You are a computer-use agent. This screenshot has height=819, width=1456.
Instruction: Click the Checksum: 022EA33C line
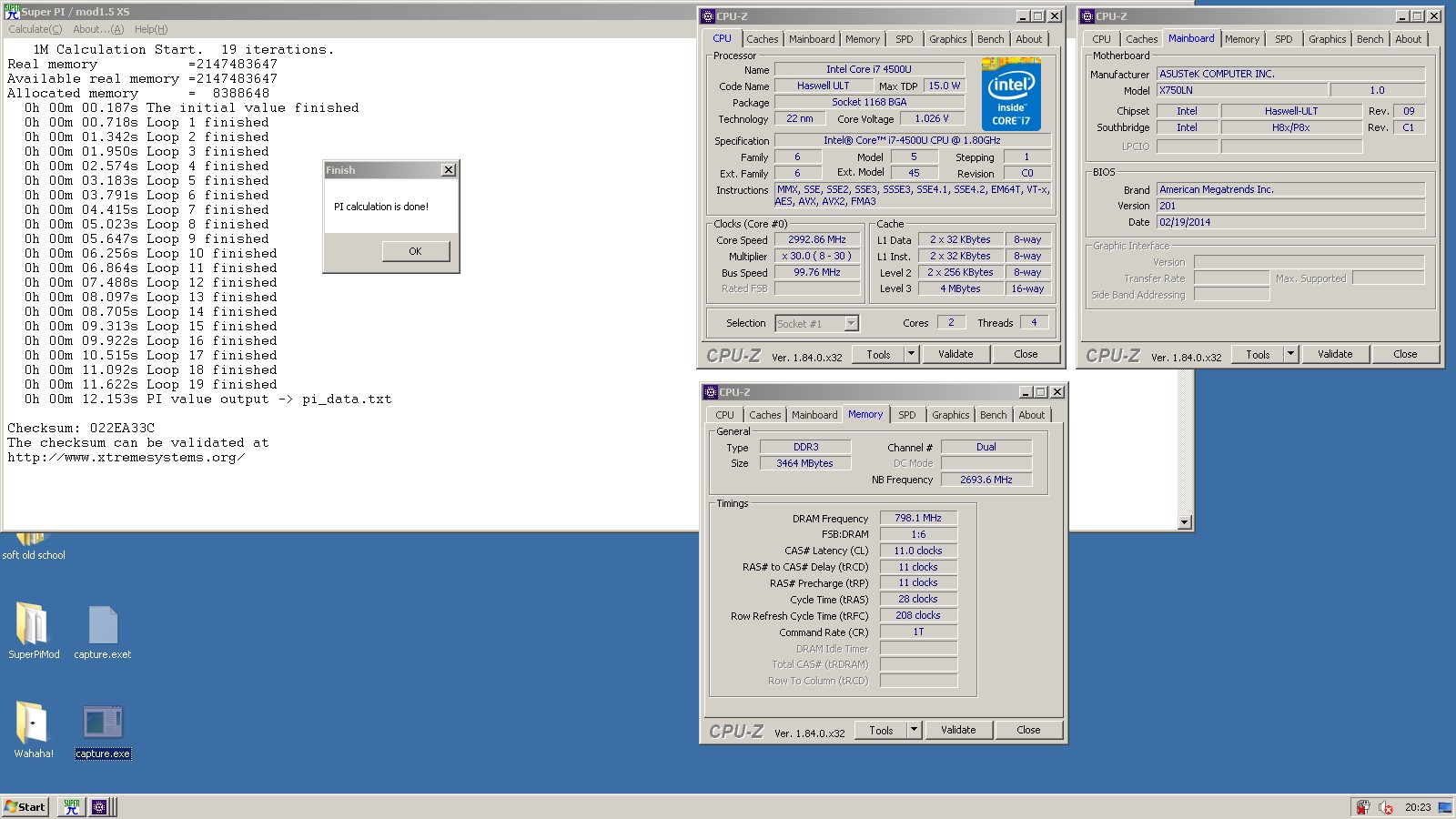[x=81, y=428]
